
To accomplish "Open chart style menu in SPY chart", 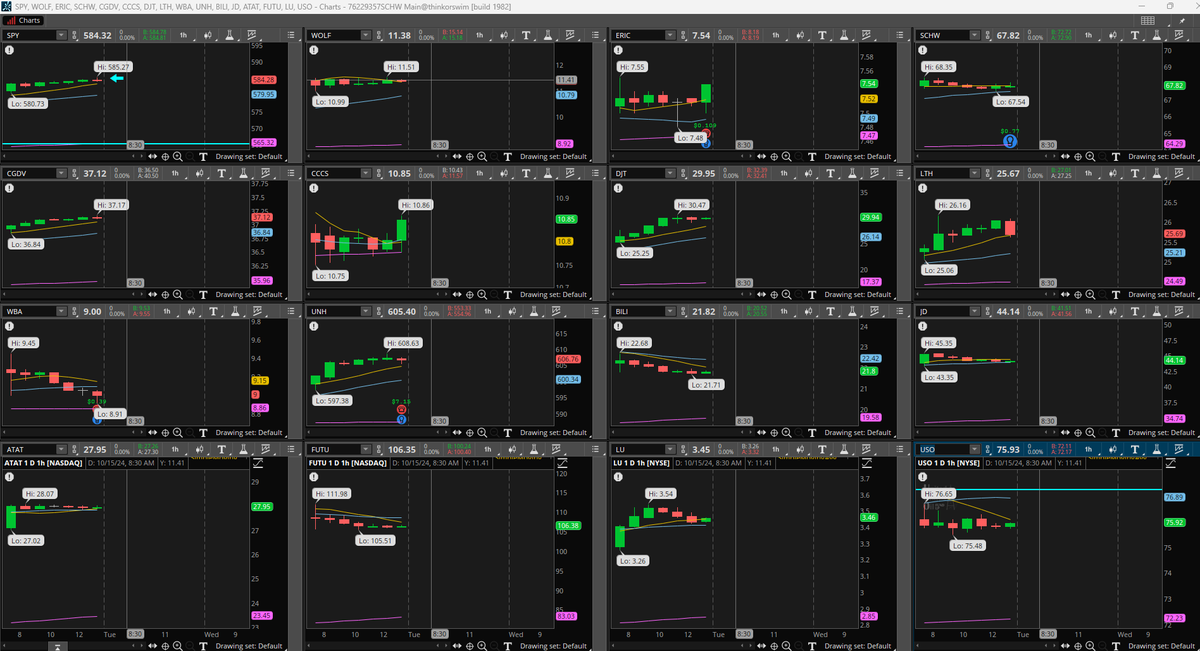I will 208,35.
